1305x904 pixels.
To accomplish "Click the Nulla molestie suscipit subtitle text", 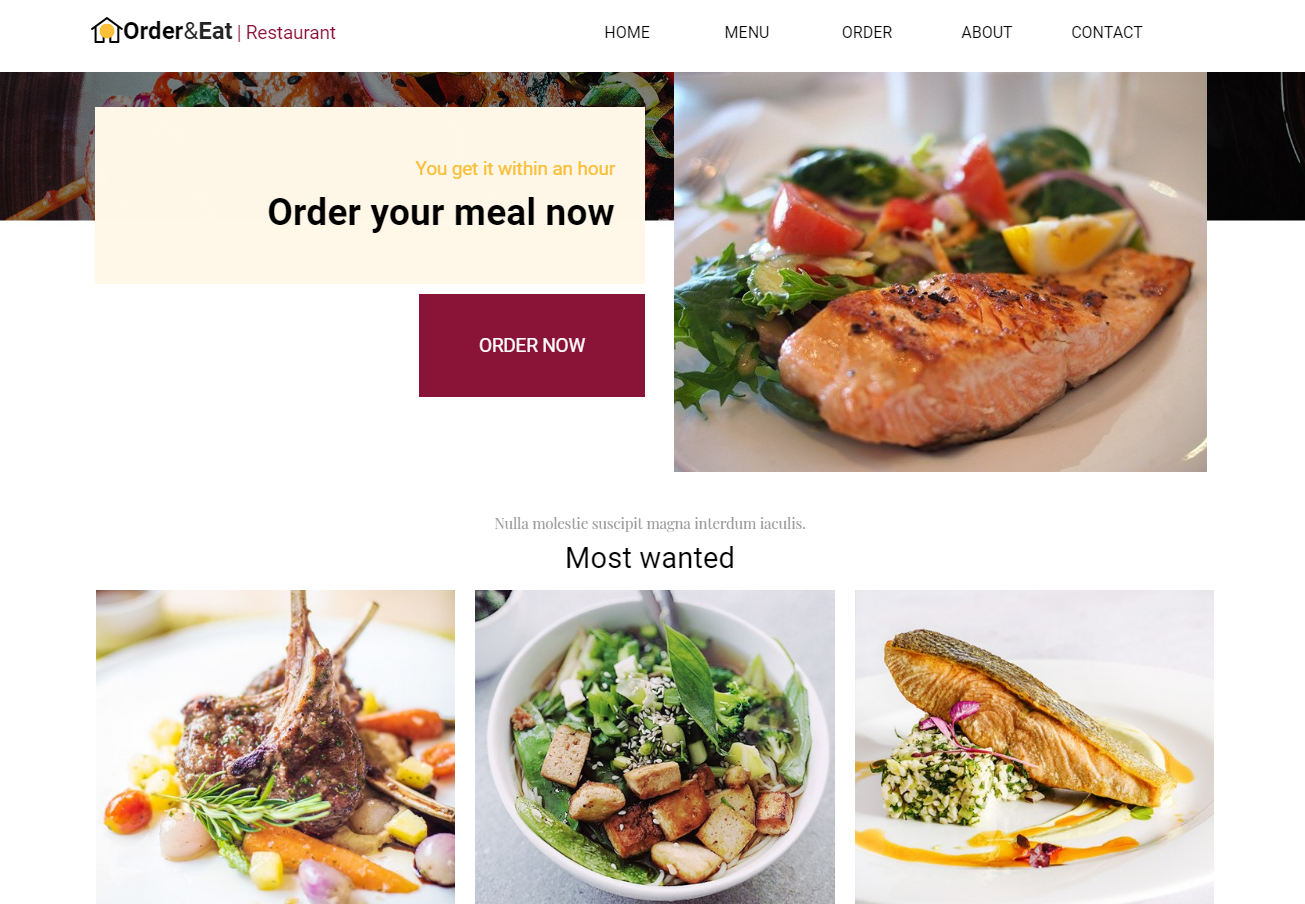I will (x=650, y=523).
